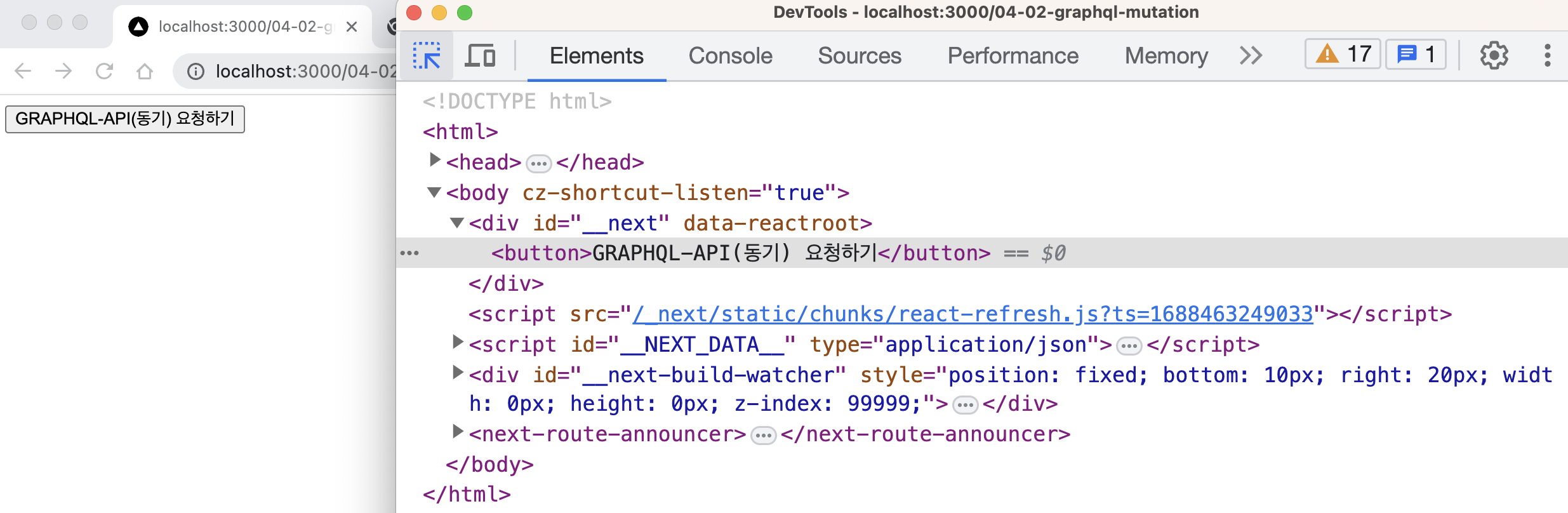Select the button element row in DOM tree

[x=982, y=253]
